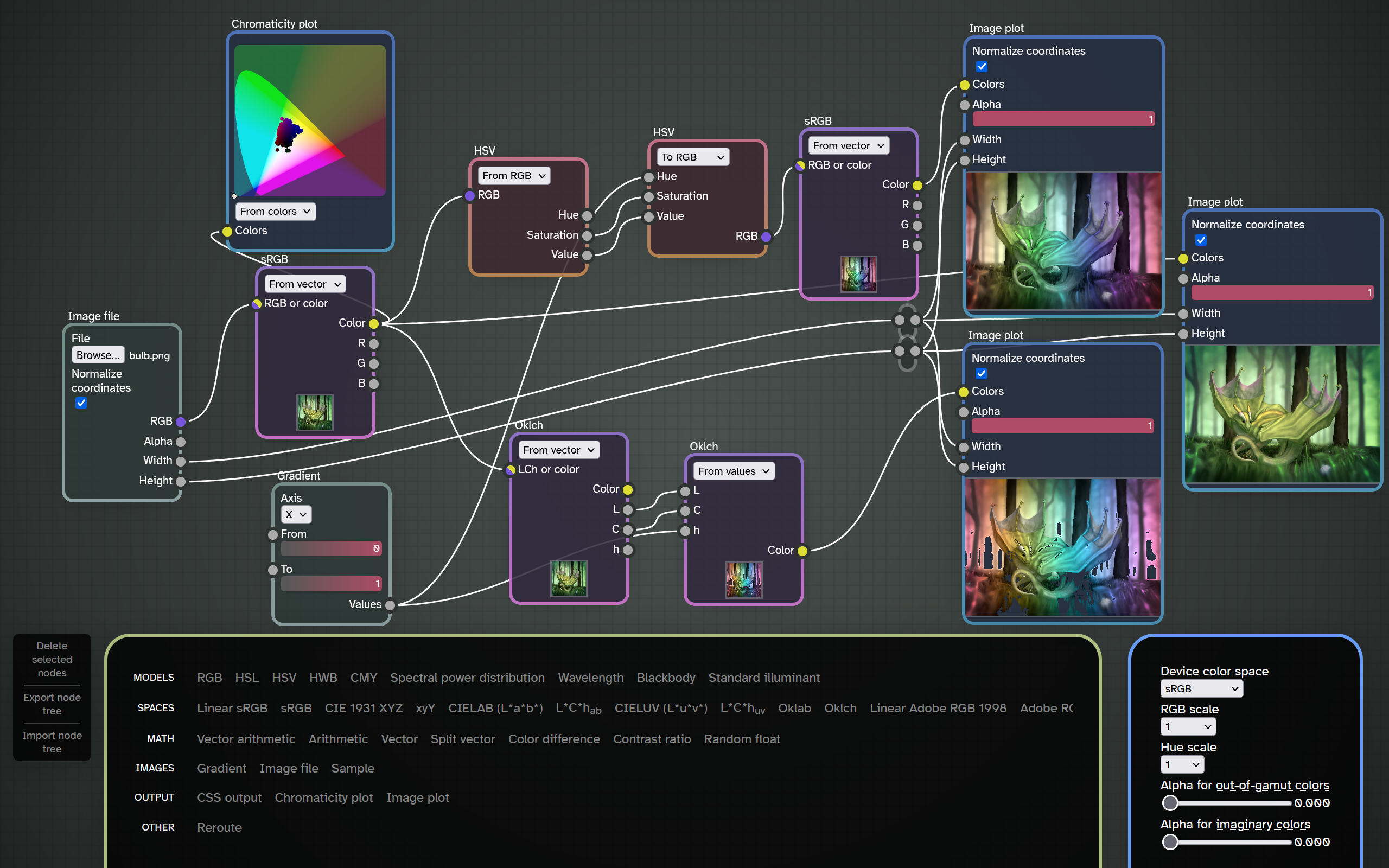Add a Vector arithmetic node from Math
The height and width of the screenshot is (868, 1389).
[246, 739]
